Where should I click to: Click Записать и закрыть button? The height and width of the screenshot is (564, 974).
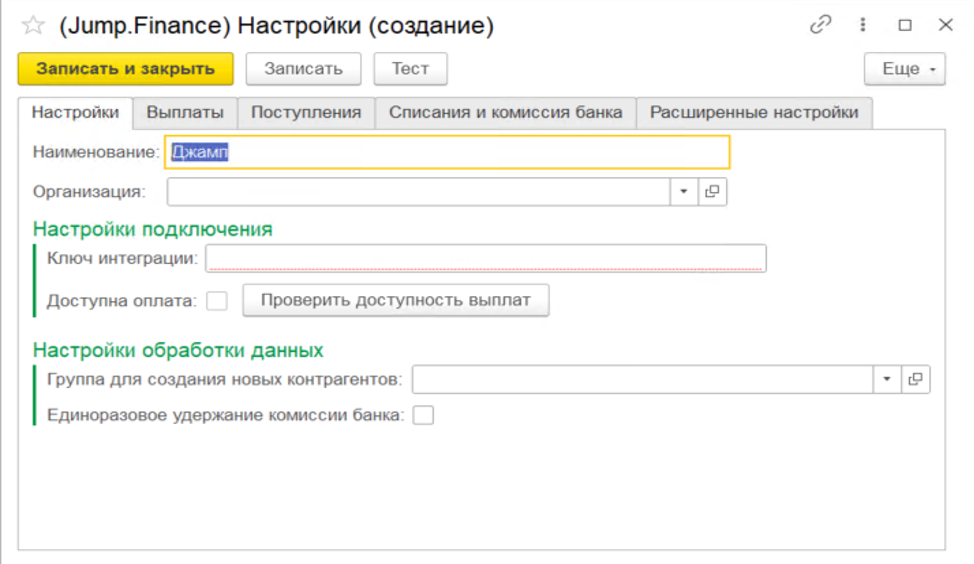coord(125,69)
